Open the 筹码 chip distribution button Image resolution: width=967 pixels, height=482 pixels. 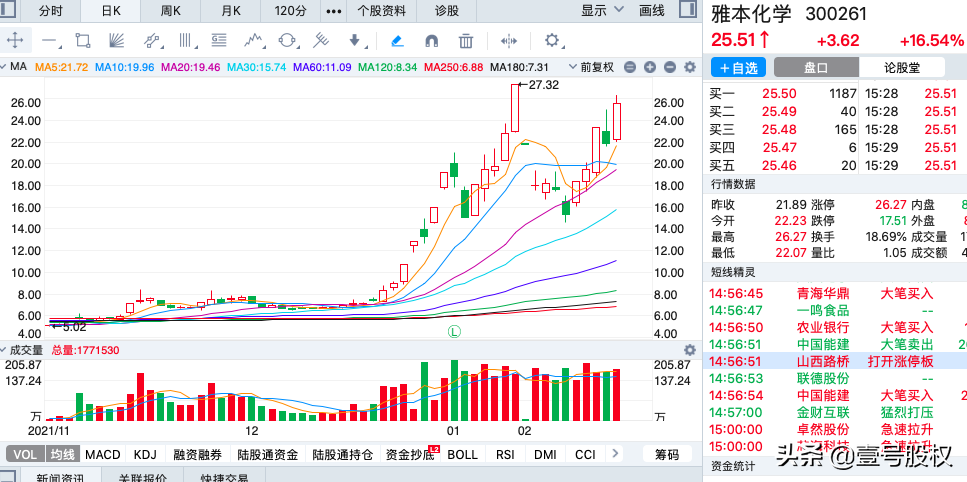(667, 455)
